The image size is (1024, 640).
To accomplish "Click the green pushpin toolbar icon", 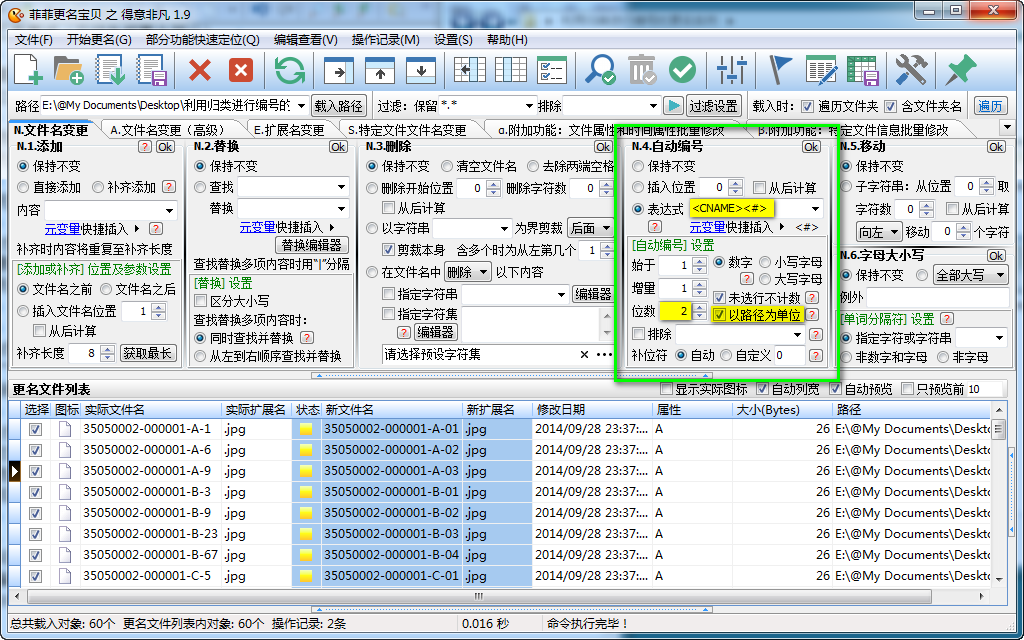I will click(x=961, y=70).
